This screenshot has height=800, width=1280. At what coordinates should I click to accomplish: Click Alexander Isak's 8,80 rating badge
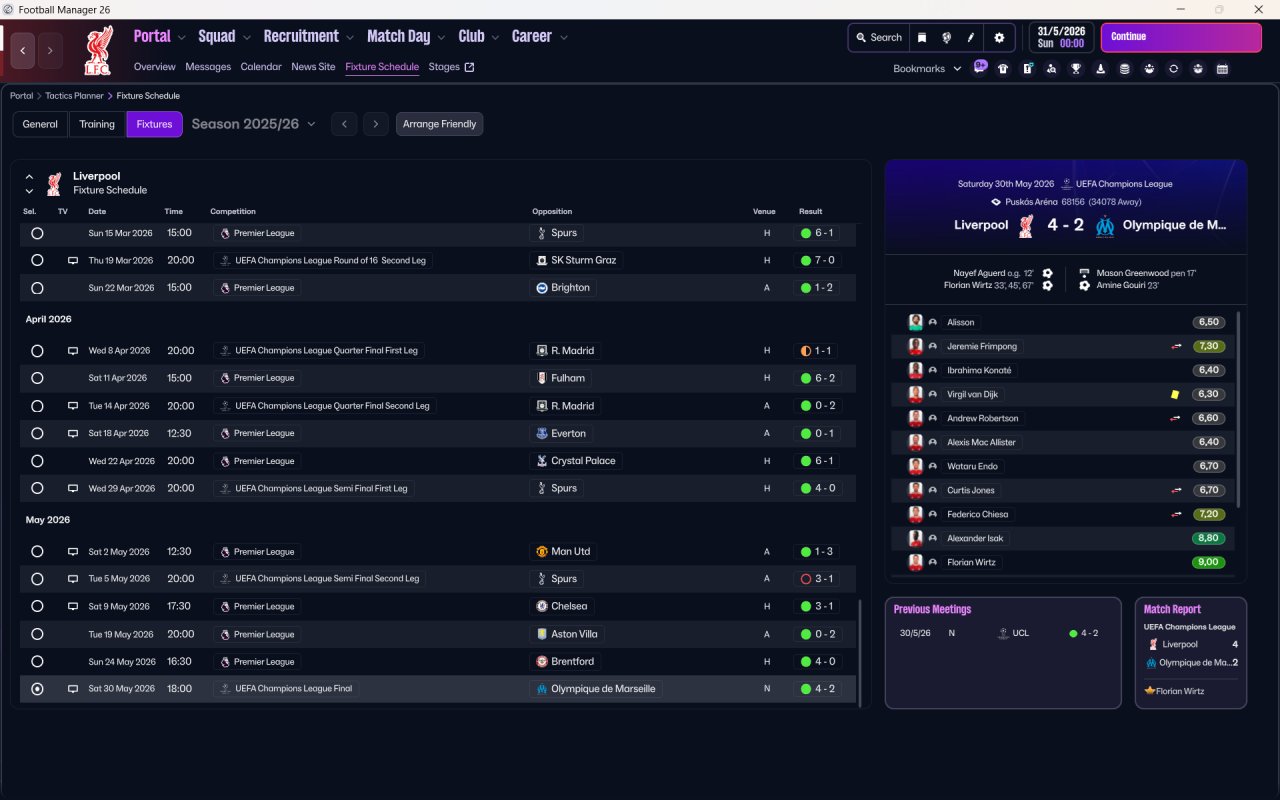coord(1208,538)
